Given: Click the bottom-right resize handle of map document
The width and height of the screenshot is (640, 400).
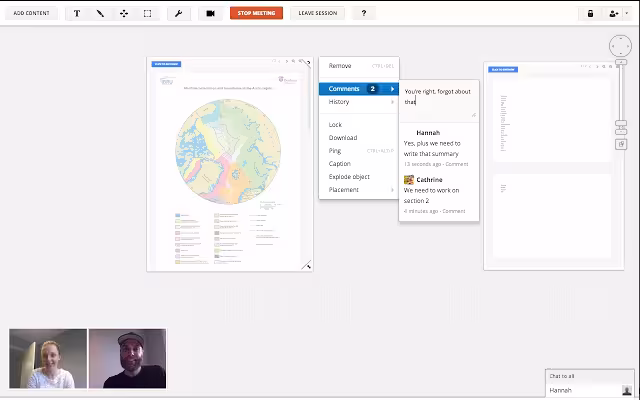Looking at the screenshot, I should (x=307, y=265).
